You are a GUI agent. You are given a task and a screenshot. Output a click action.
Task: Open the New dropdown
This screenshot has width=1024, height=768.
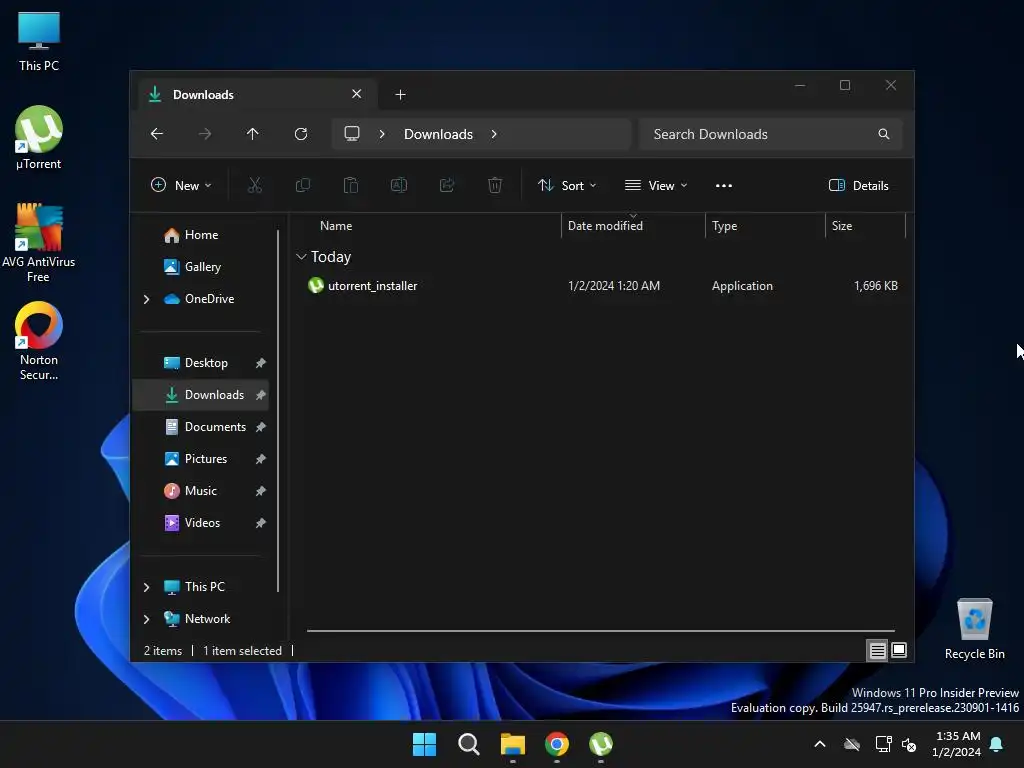pyautogui.click(x=181, y=185)
